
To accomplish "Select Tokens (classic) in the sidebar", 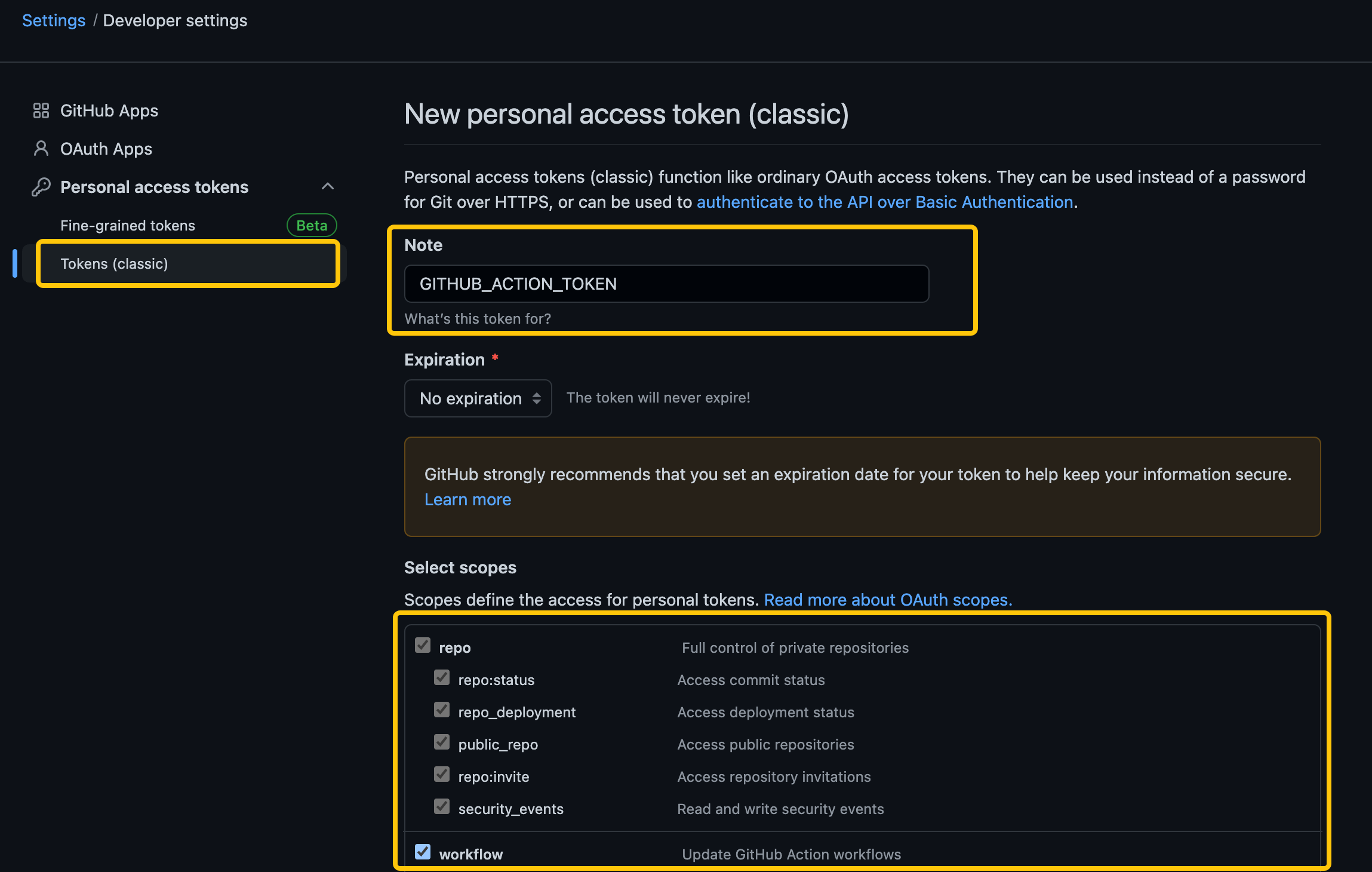I will (x=115, y=263).
